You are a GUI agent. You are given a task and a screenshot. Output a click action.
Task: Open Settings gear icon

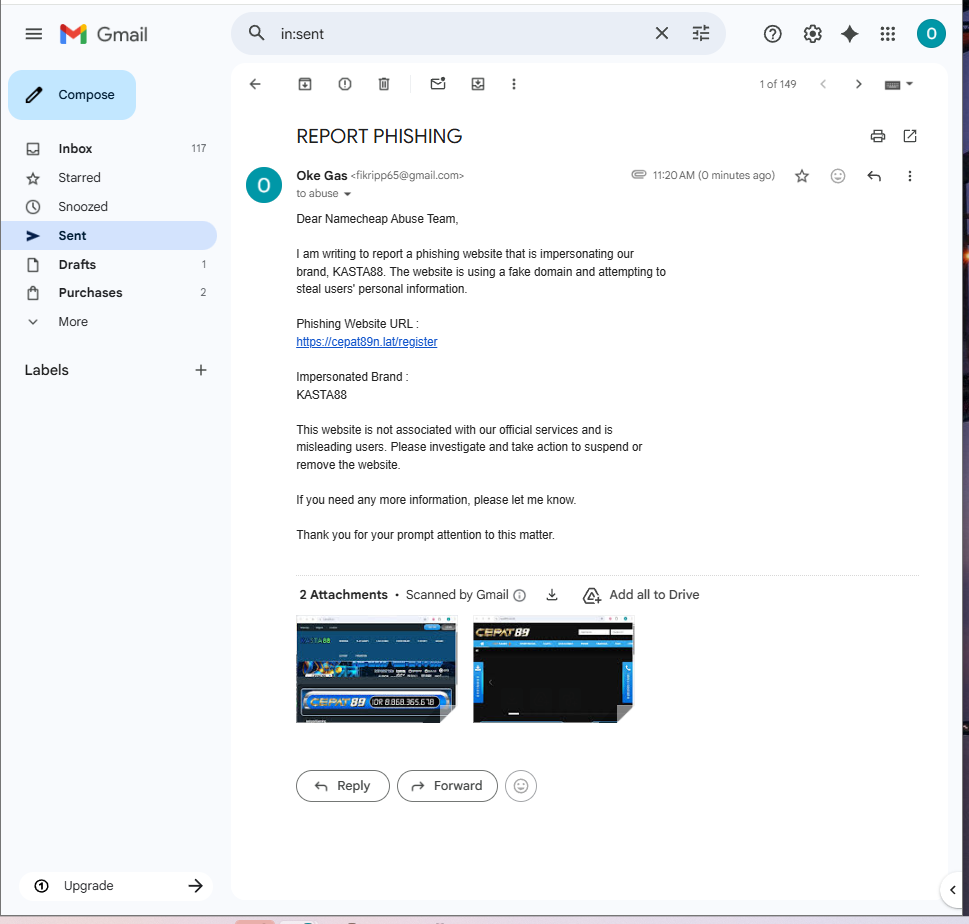tap(812, 34)
